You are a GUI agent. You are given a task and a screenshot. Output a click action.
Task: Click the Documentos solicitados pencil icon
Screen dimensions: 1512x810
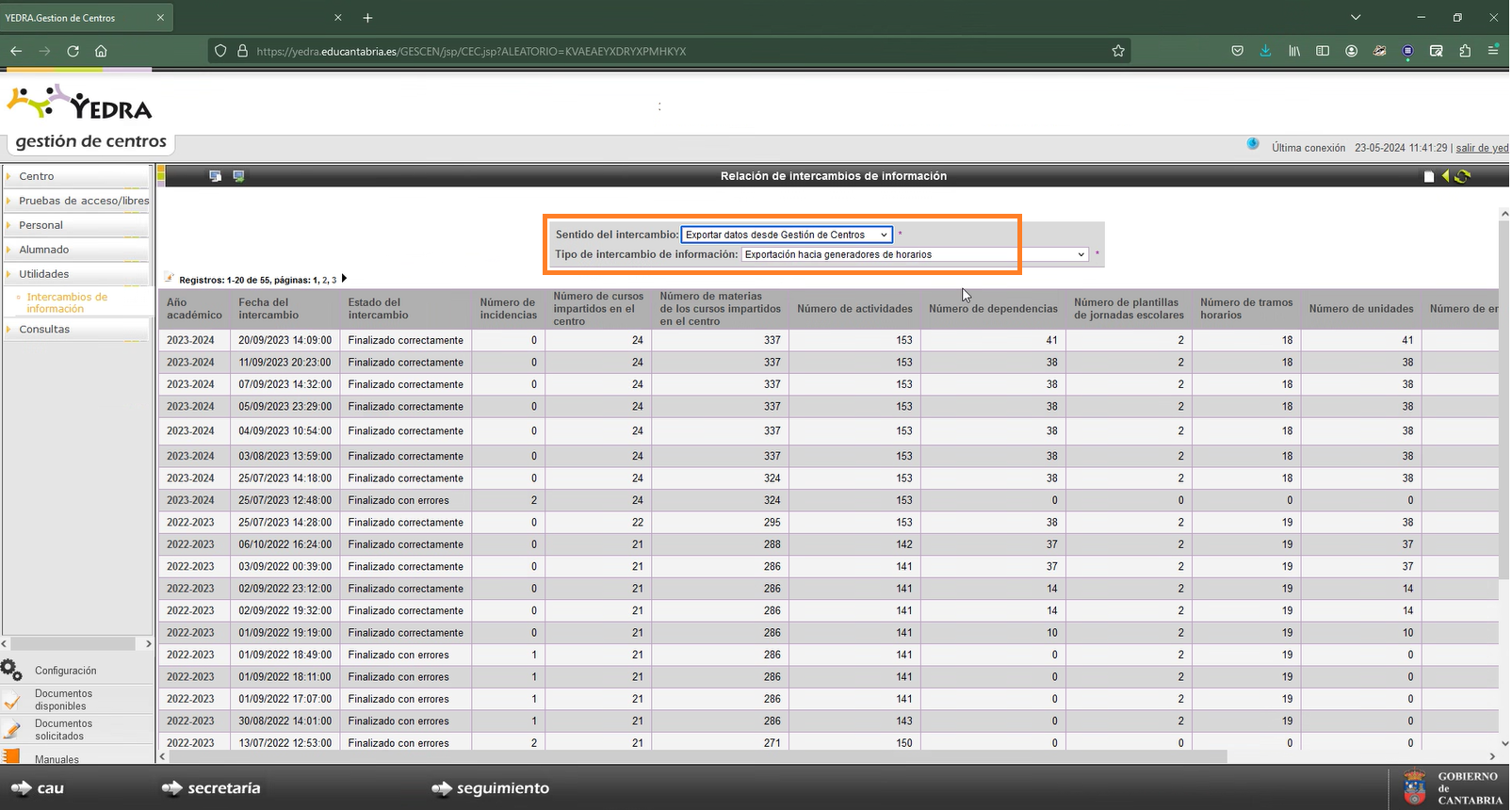click(11, 730)
